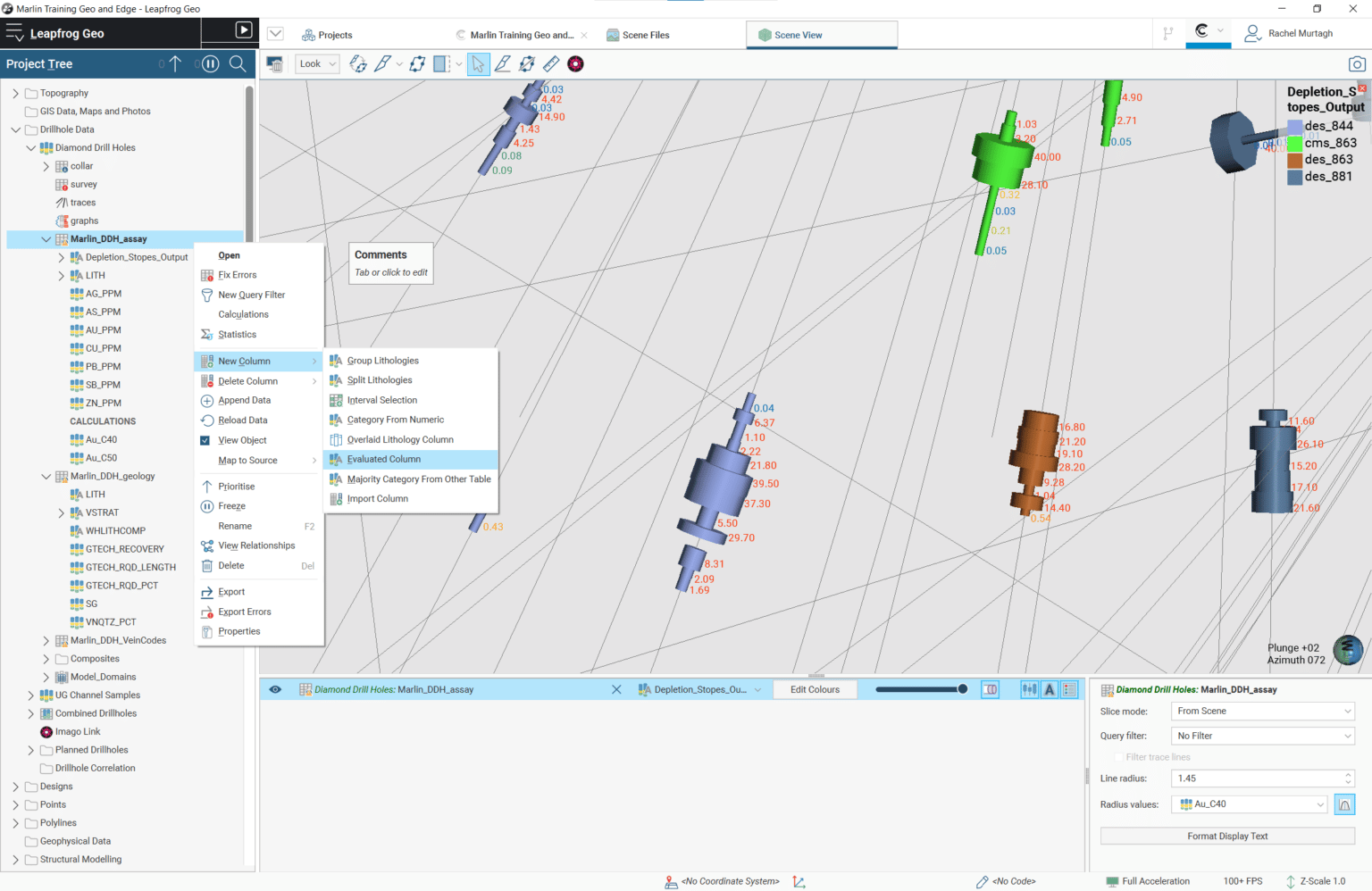Toggle Filter trace lines checkbox
This screenshot has height=891, width=1372.
click(1118, 757)
